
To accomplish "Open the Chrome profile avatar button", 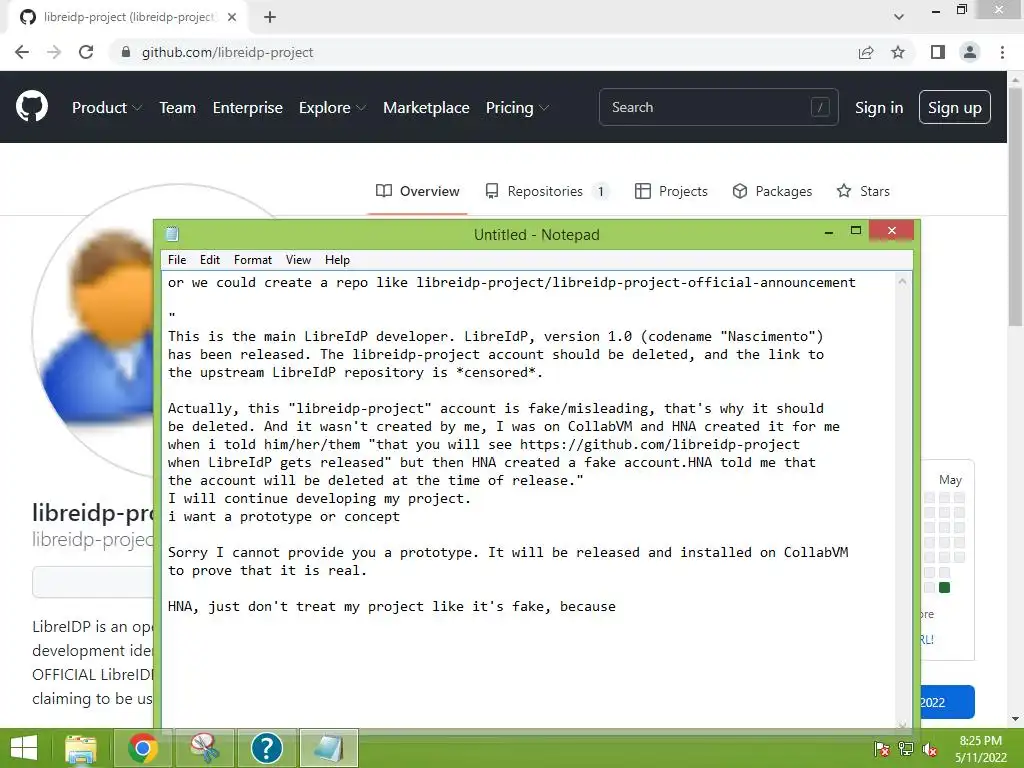I will pos(970,52).
